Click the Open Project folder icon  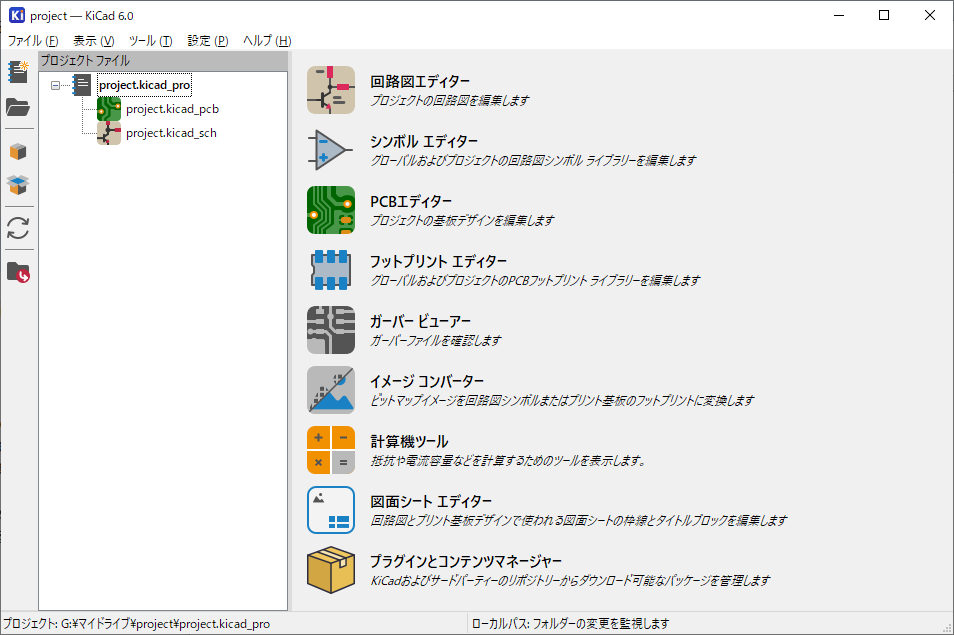click(18, 108)
